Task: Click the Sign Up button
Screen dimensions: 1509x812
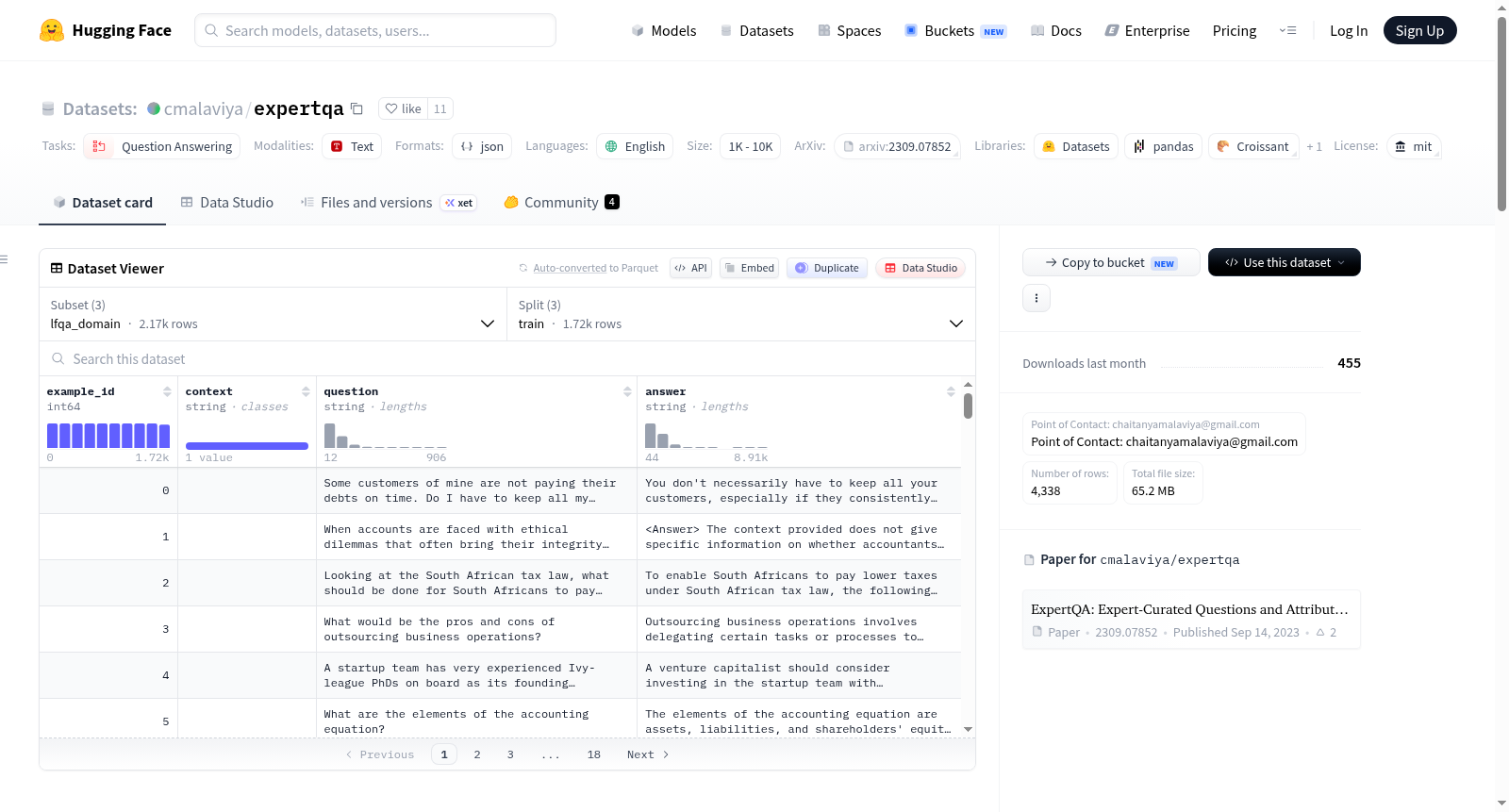Action: click(x=1419, y=30)
